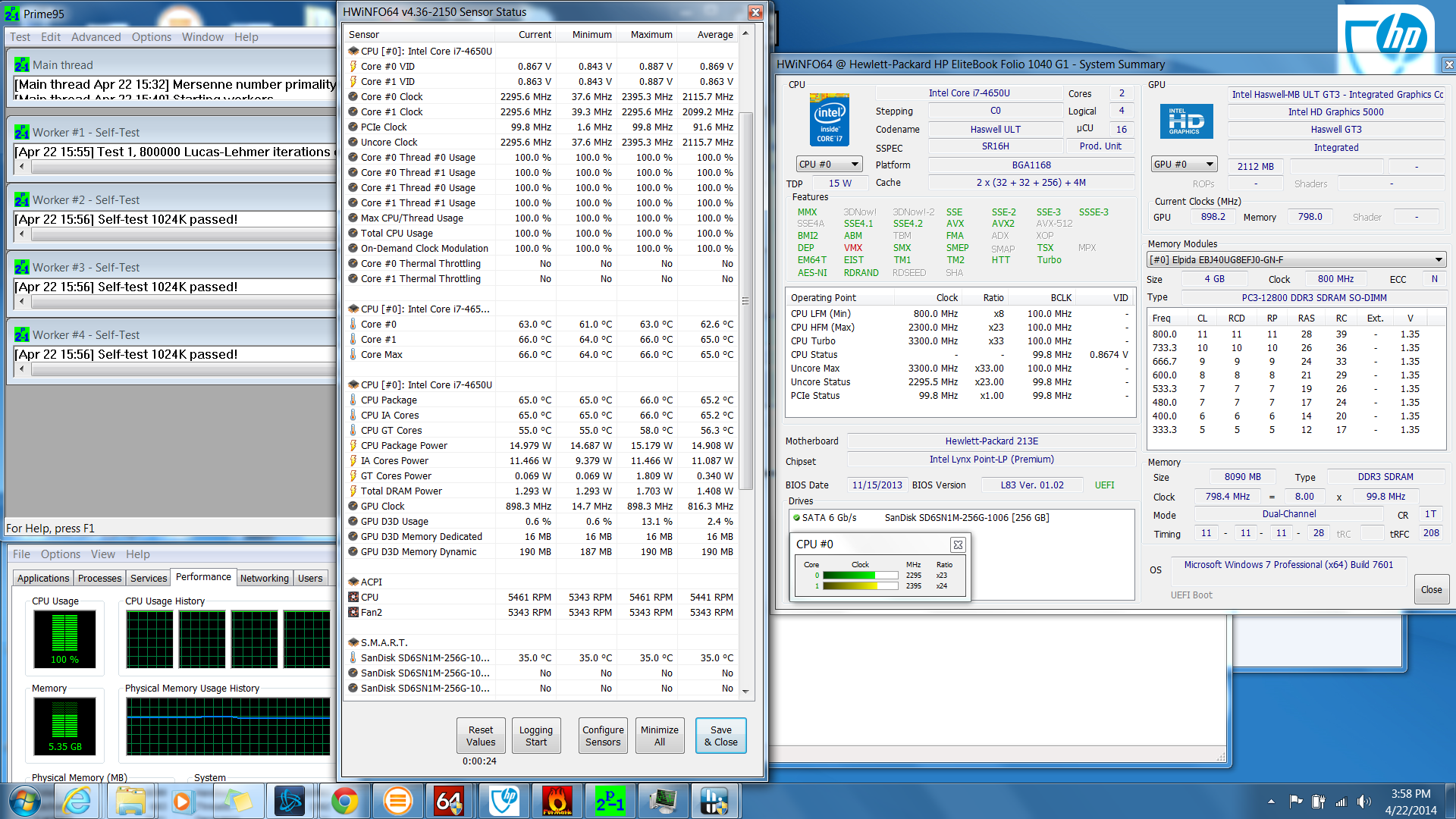Launch Google Chrome from taskbar

(x=344, y=801)
